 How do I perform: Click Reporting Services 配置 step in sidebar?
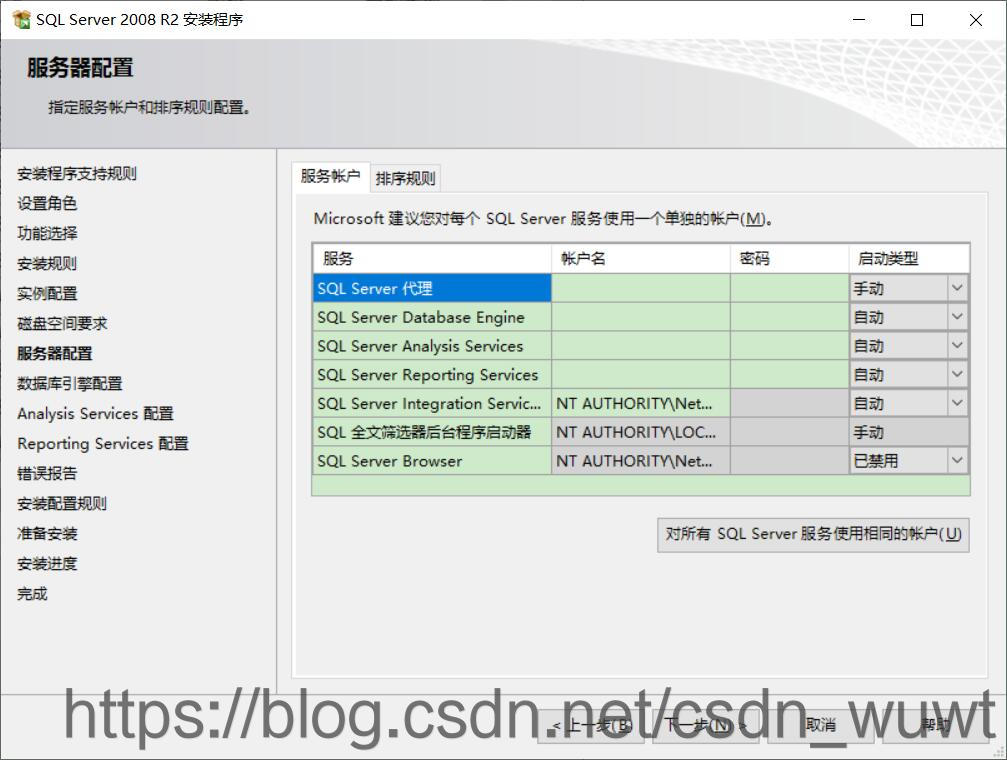pos(103,443)
